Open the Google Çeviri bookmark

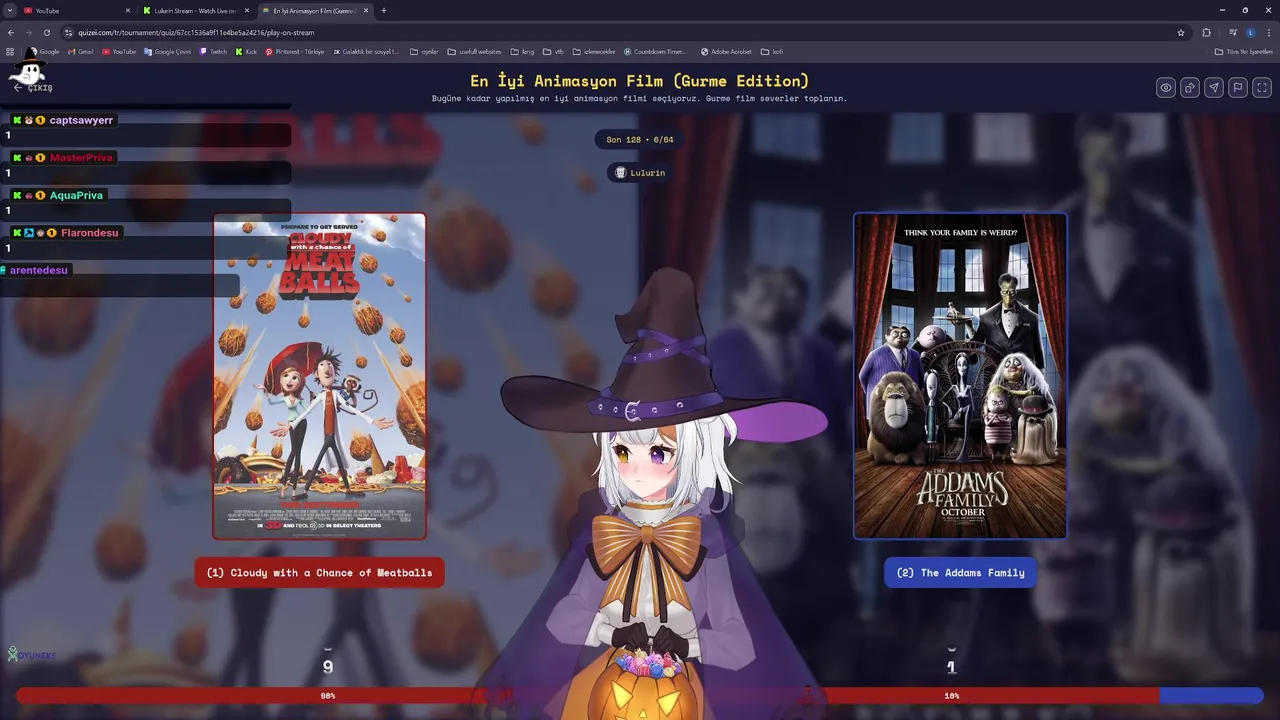(168, 51)
